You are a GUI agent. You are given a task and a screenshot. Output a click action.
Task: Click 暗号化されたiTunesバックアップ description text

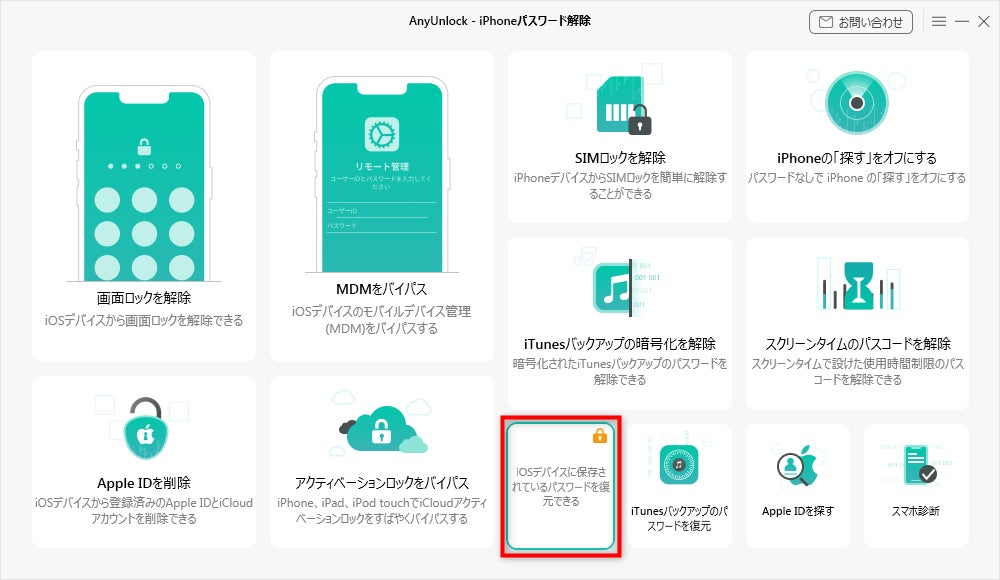pos(620,371)
